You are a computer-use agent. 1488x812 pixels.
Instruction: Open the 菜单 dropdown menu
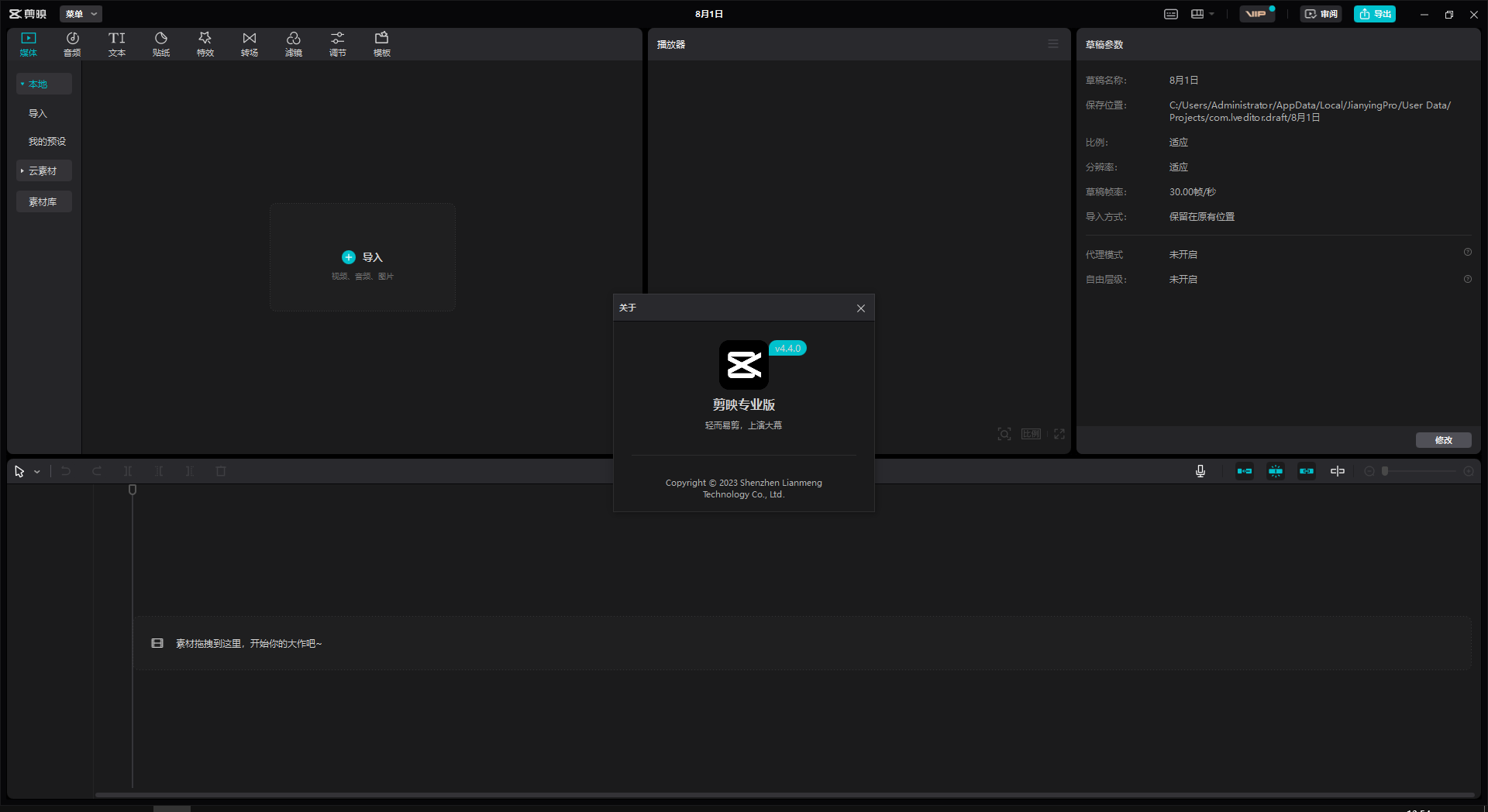click(81, 14)
